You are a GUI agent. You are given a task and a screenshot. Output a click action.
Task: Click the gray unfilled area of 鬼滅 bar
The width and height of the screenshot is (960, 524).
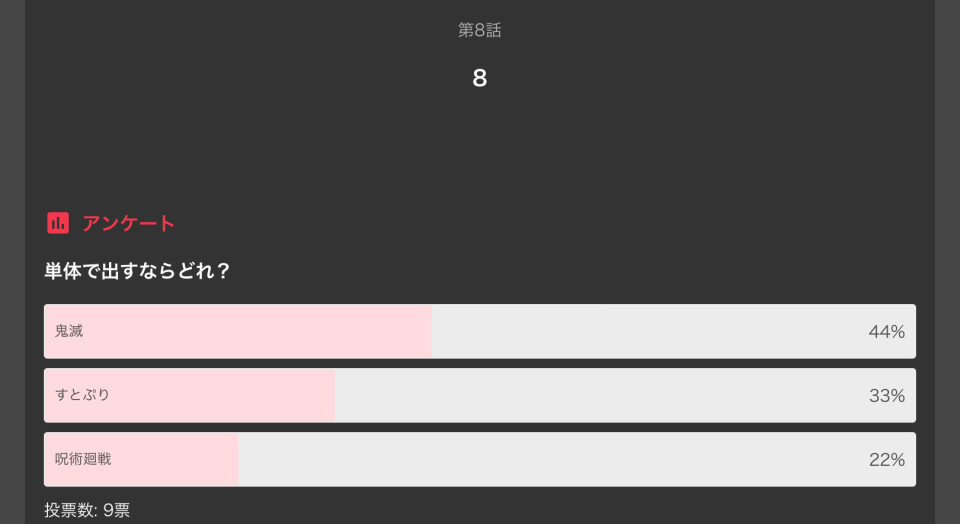click(x=649, y=331)
